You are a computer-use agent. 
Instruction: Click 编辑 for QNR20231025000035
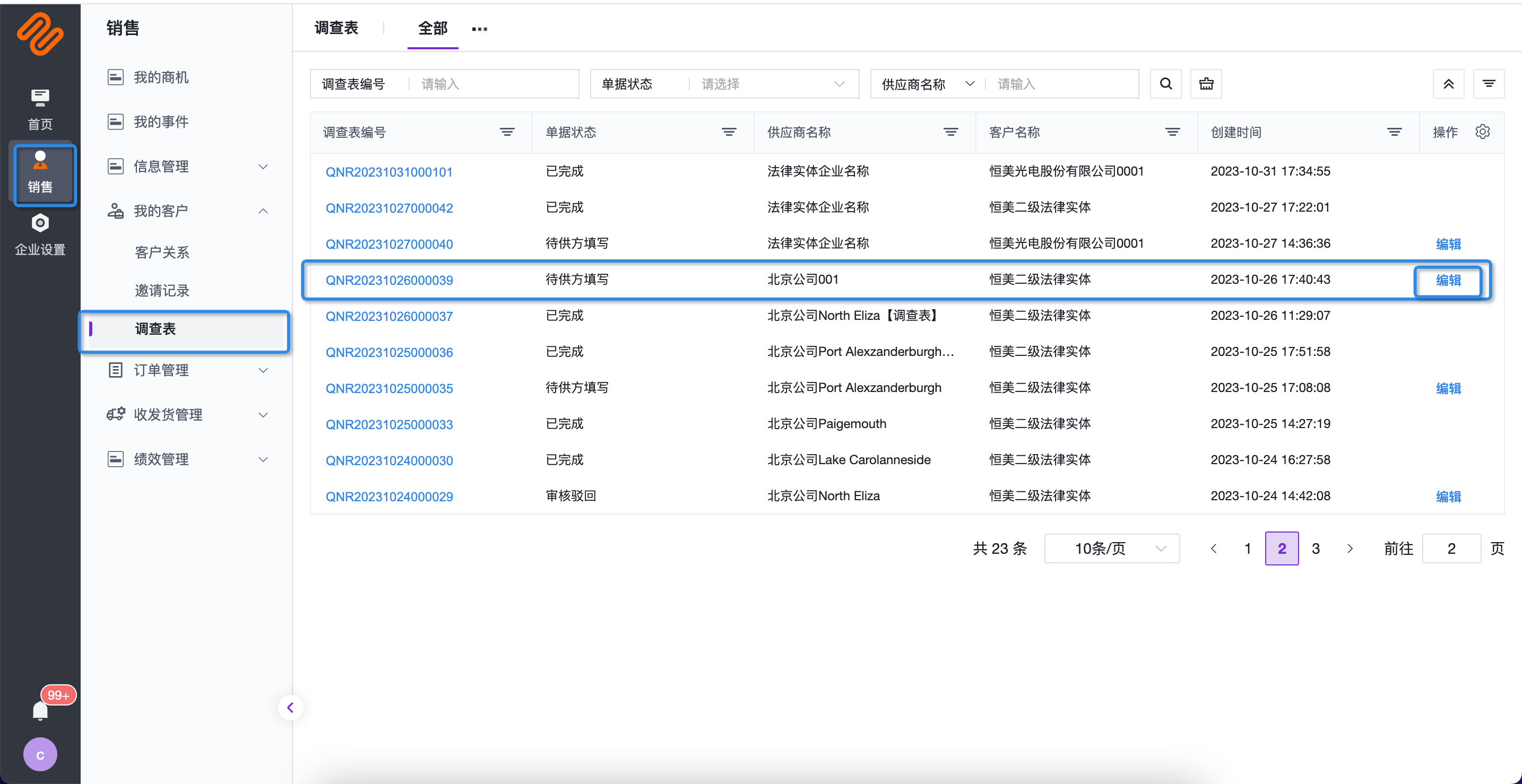[x=1448, y=388]
